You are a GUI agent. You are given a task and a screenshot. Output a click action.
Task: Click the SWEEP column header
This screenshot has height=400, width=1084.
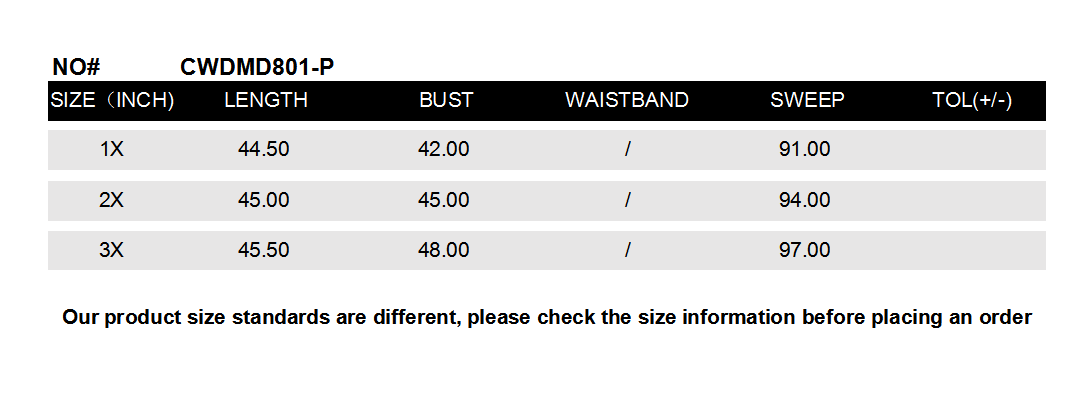pos(807,100)
